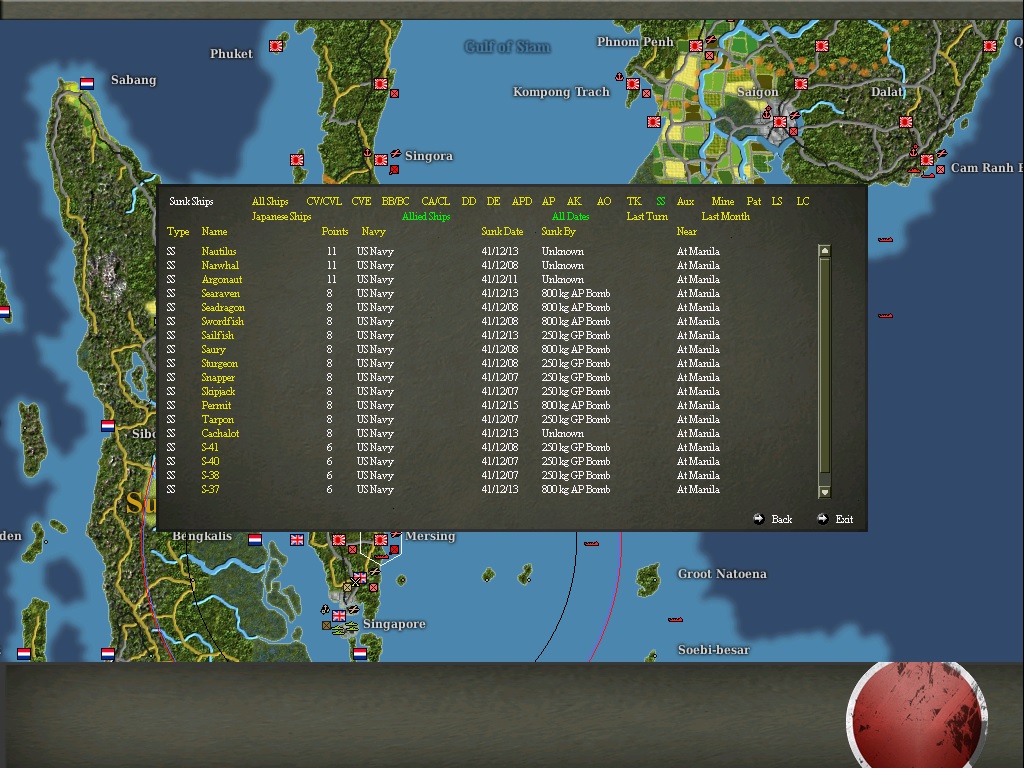The width and height of the screenshot is (1027, 770).
Task: Show ships sunk Last Month
Action: point(726,217)
